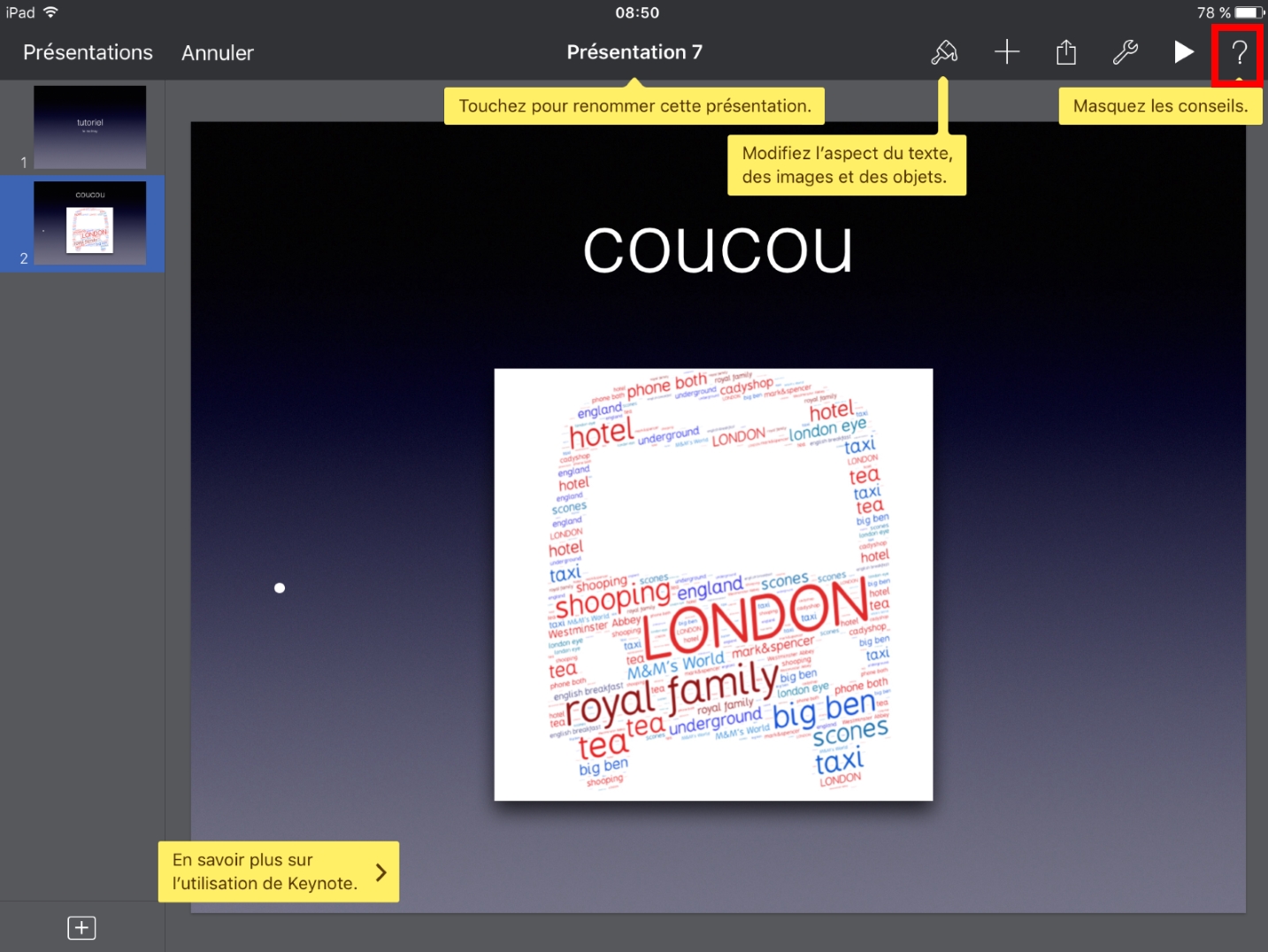Open the Format paintbrush tool

click(944, 53)
